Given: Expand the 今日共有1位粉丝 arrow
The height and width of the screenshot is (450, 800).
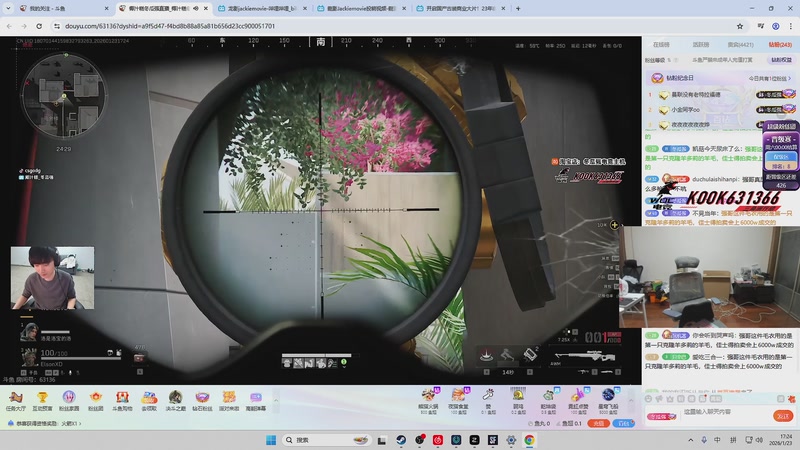Looking at the screenshot, I should (790, 79).
